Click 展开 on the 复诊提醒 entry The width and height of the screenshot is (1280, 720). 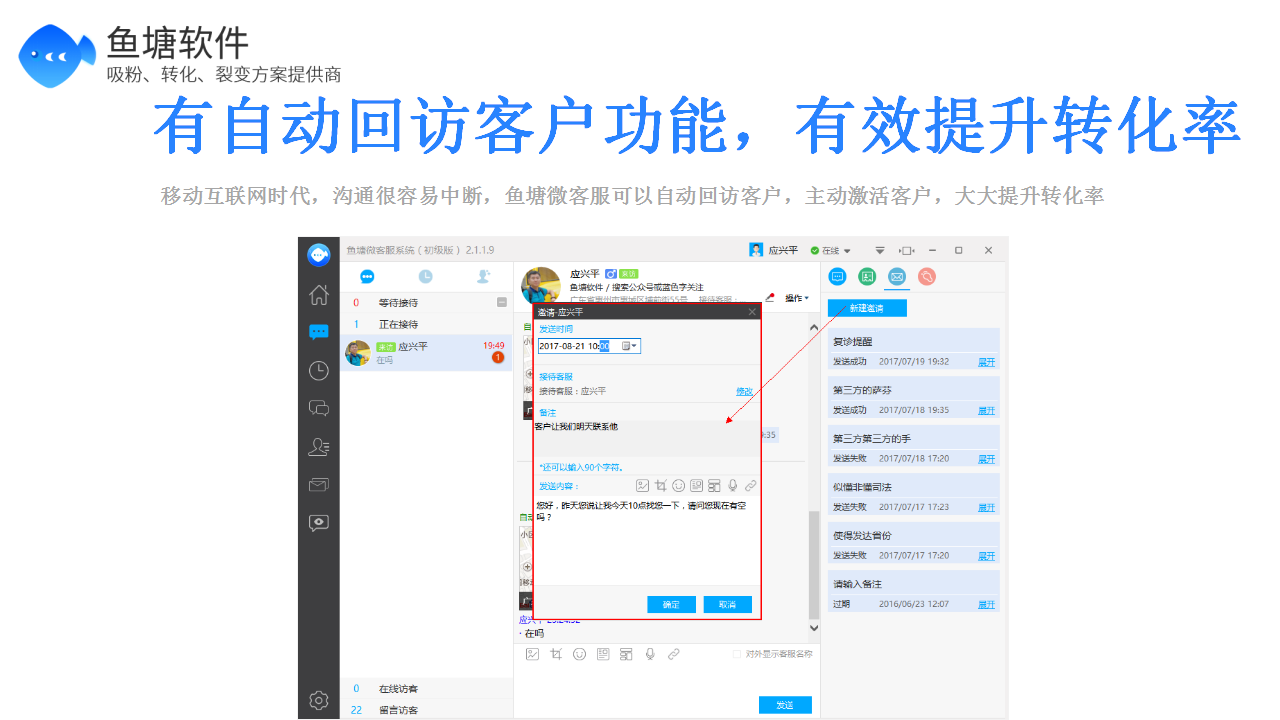click(986, 361)
